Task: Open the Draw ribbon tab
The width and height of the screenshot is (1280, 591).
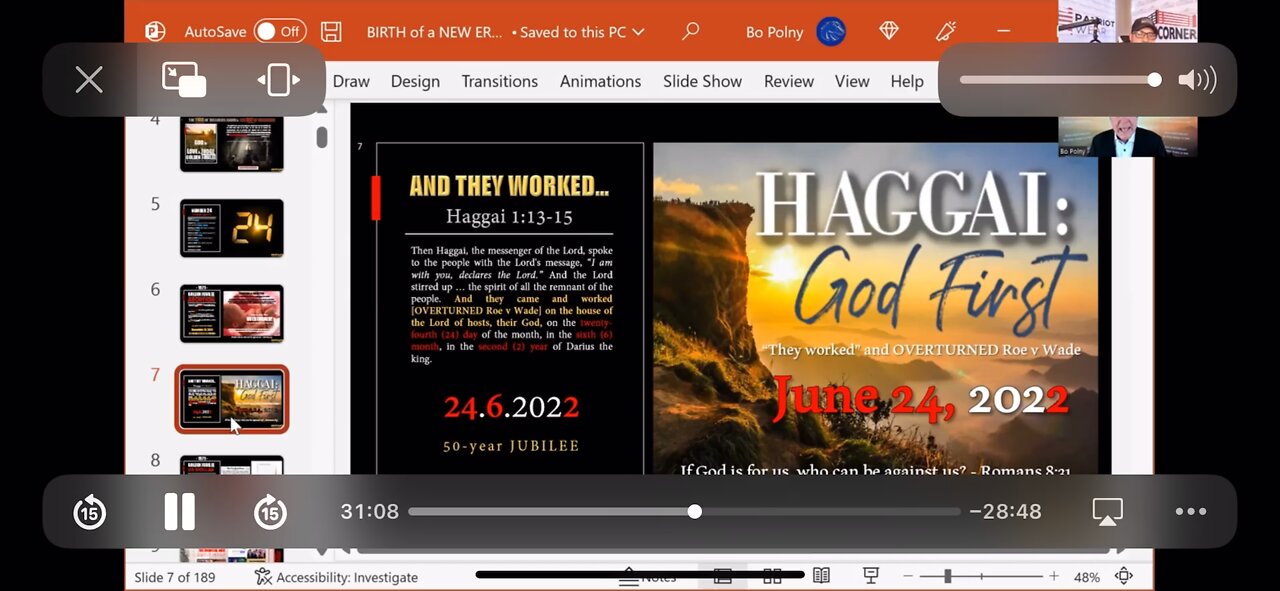Action: coord(351,81)
